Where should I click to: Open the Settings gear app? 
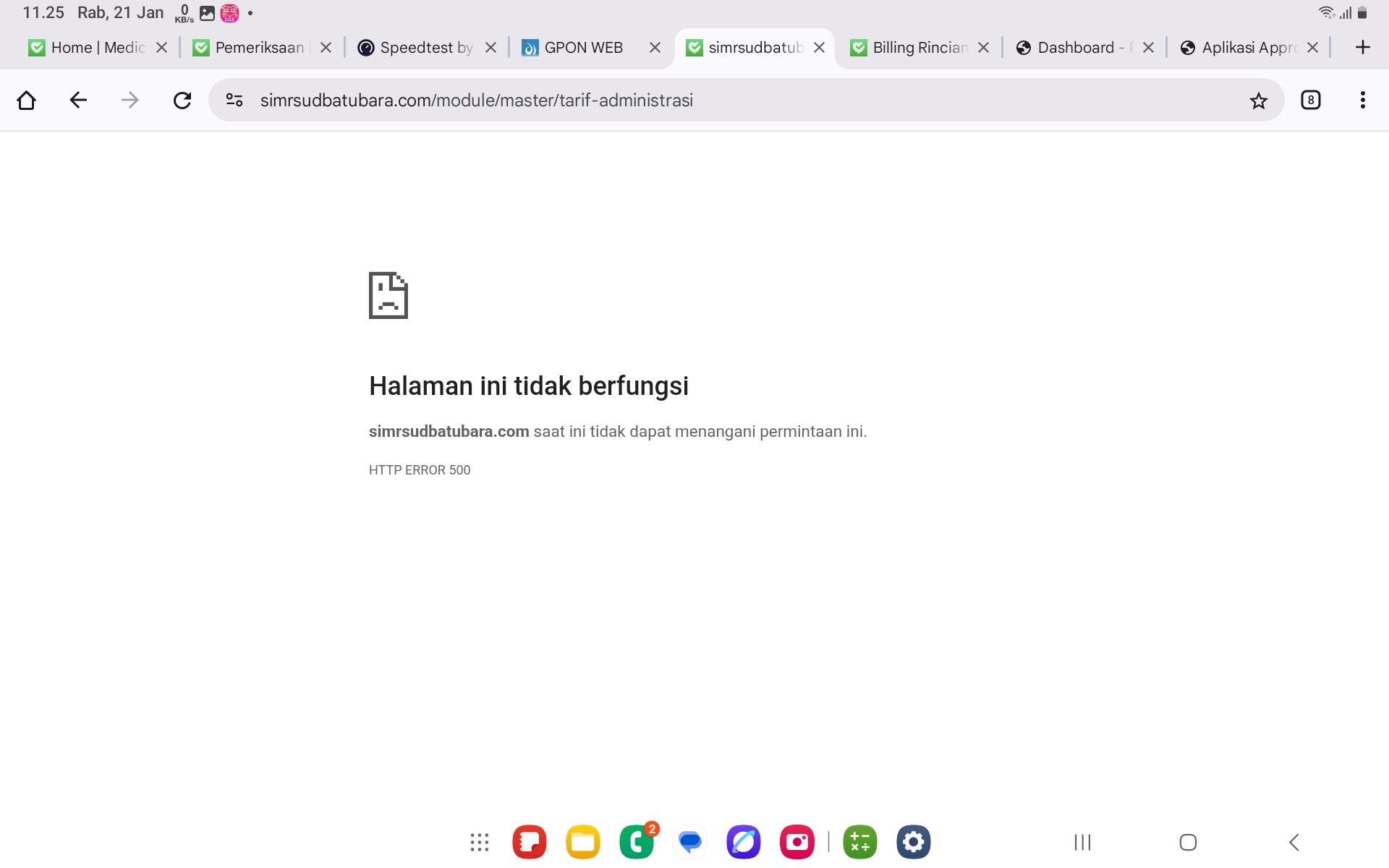[x=914, y=842]
